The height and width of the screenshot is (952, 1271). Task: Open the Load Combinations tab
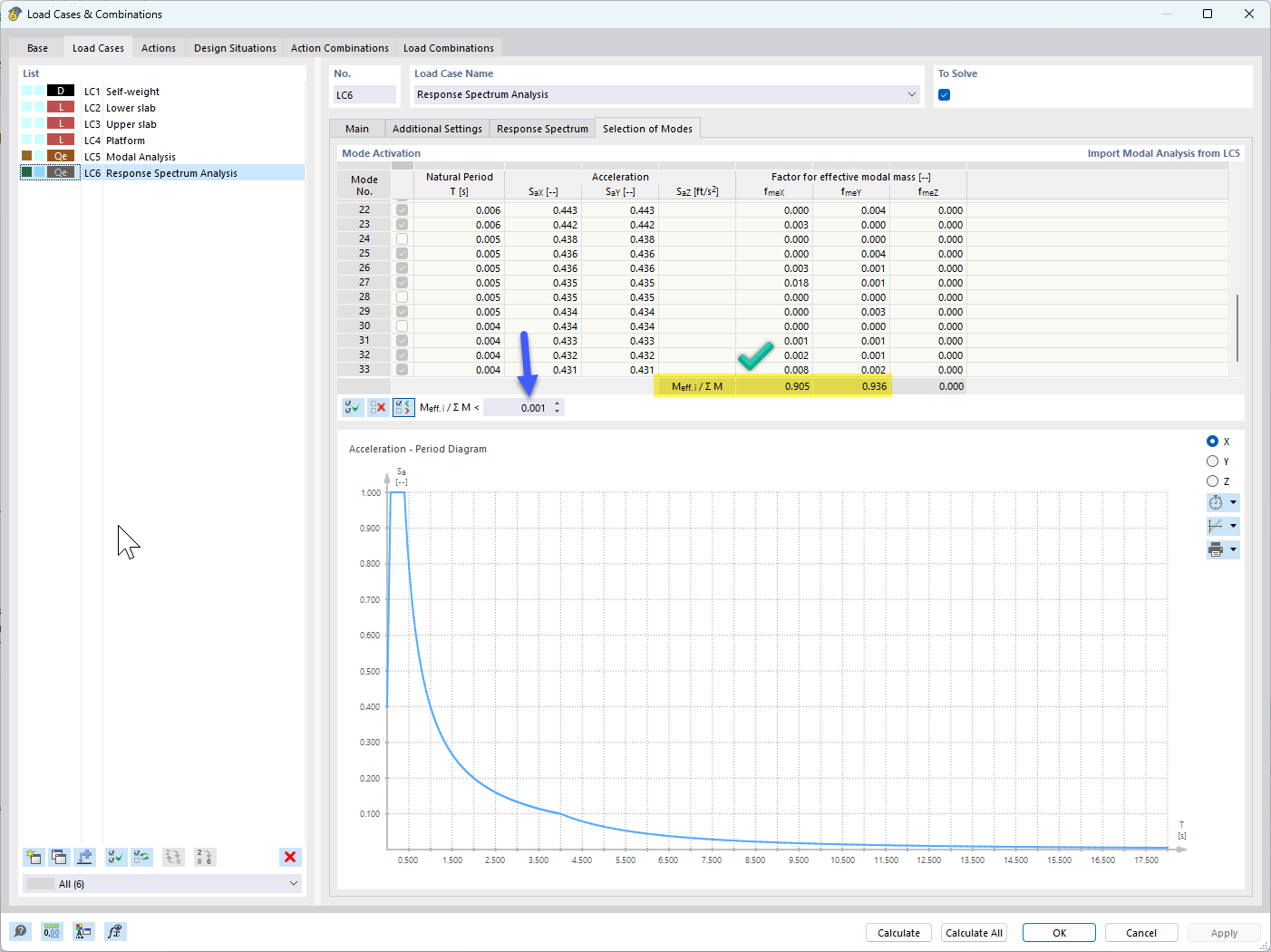click(448, 48)
